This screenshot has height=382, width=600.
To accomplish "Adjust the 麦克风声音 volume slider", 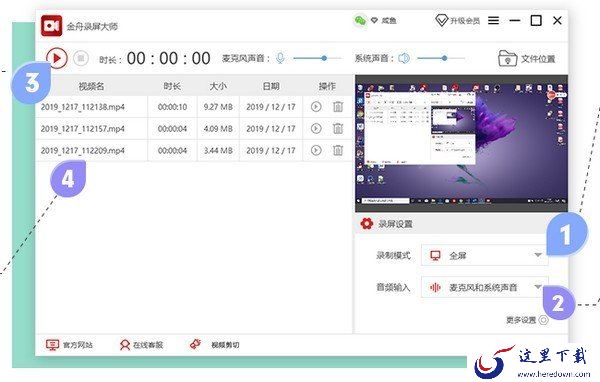I will tap(317, 58).
